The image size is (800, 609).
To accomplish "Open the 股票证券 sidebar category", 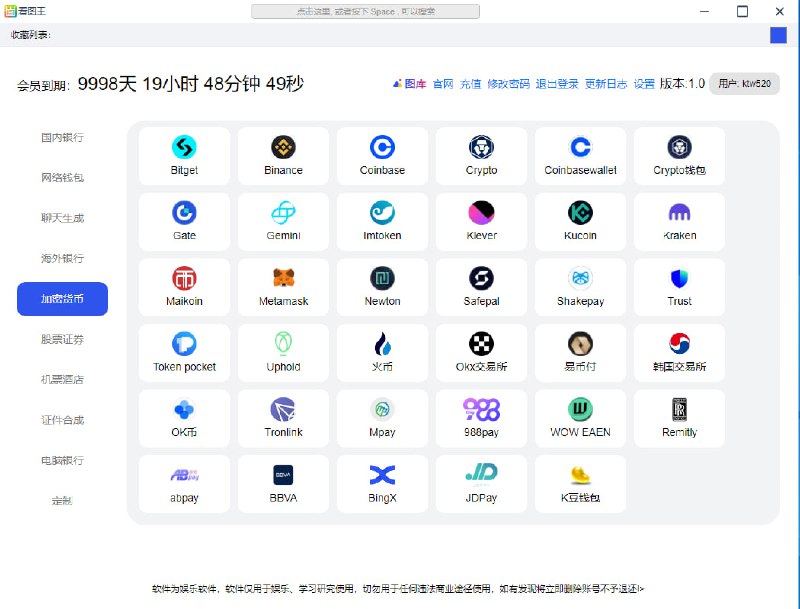I will [x=62, y=339].
